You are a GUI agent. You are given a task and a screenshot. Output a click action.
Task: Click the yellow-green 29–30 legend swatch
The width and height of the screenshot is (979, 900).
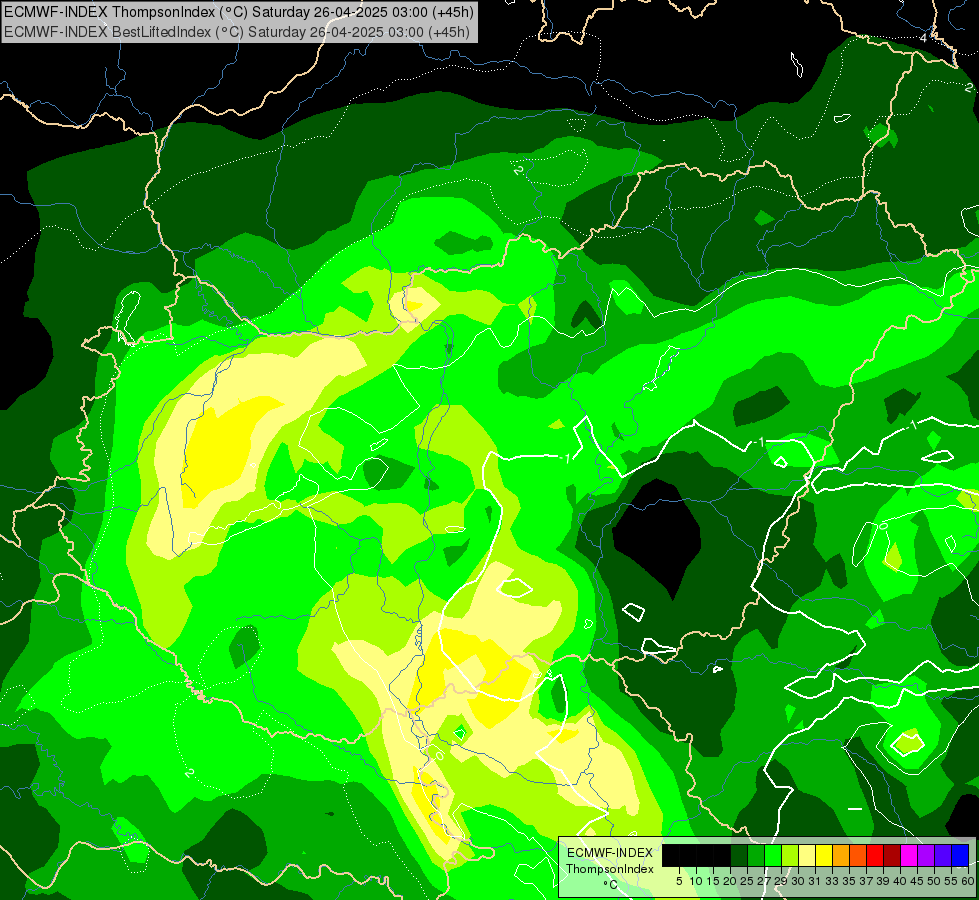click(790, 856)
